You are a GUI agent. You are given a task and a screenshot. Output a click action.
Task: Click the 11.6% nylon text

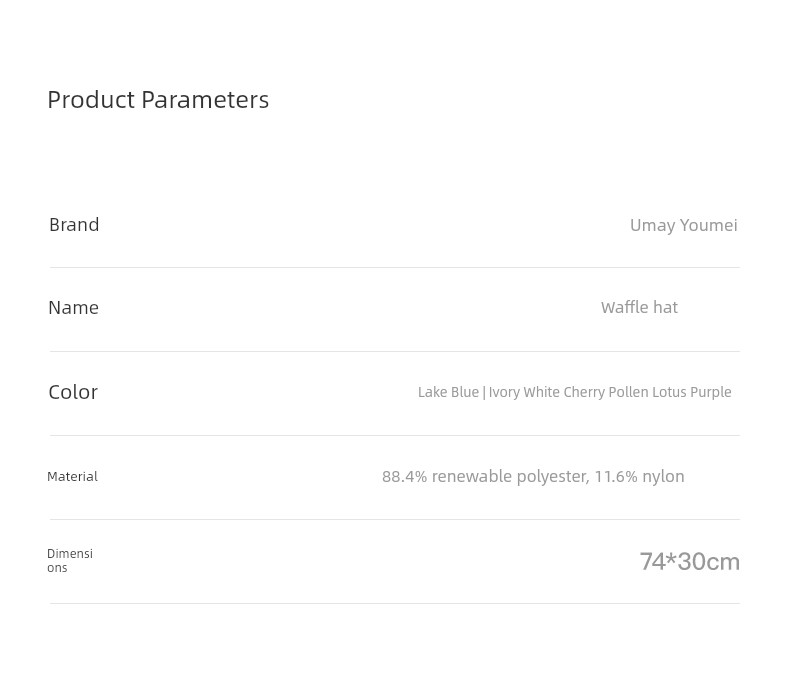click(x=639, y=476)
